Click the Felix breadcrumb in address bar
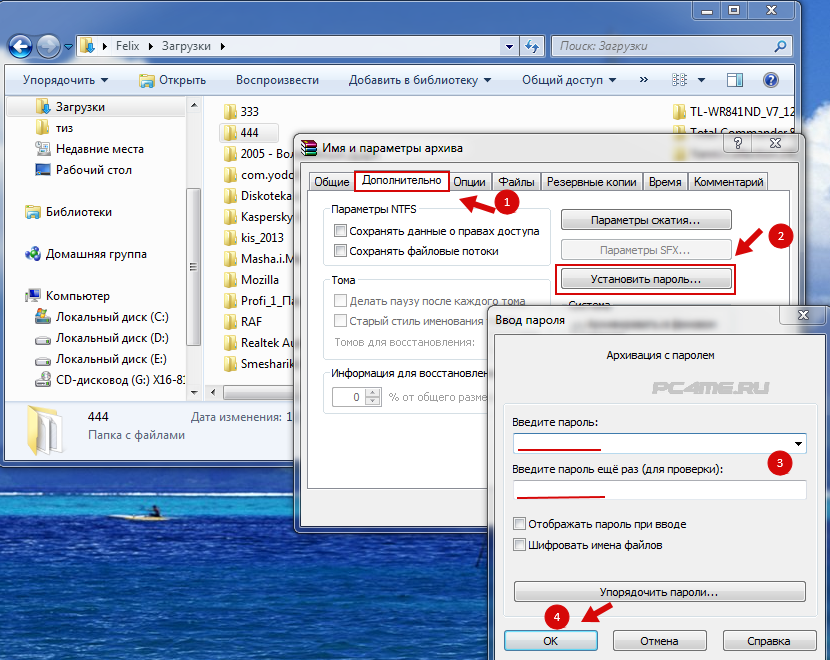Image resolution: width=830 pixels, height=660 pixels. pyautogui.click(x=128, y=46)
